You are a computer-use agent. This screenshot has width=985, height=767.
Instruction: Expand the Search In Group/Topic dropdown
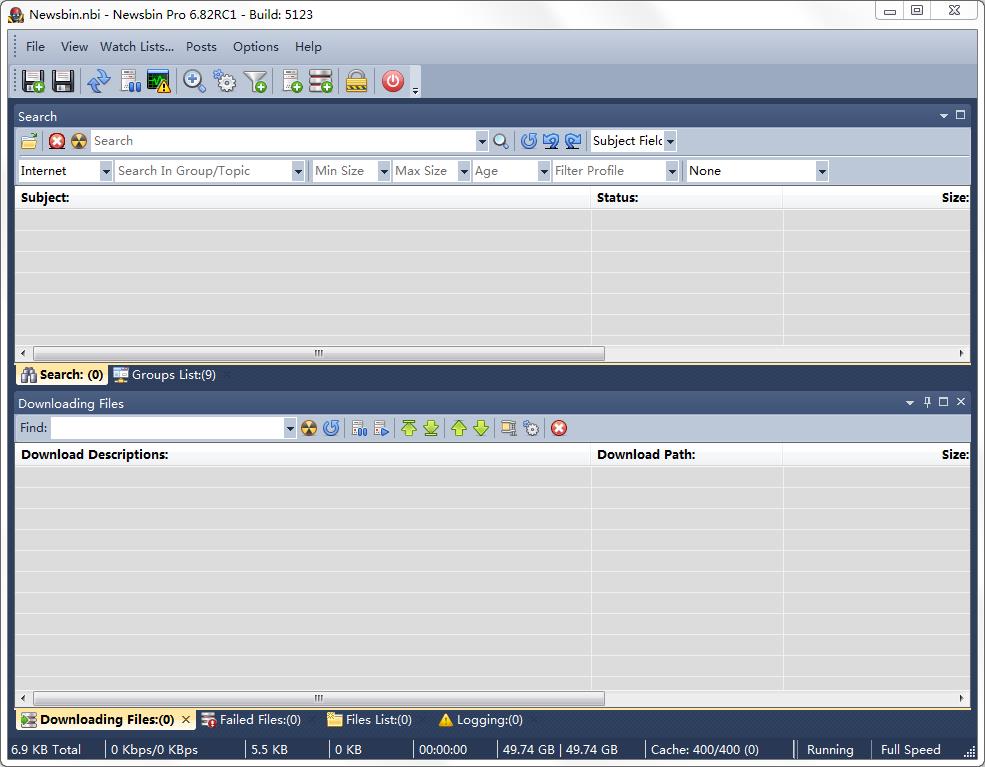tap(298, 171)
